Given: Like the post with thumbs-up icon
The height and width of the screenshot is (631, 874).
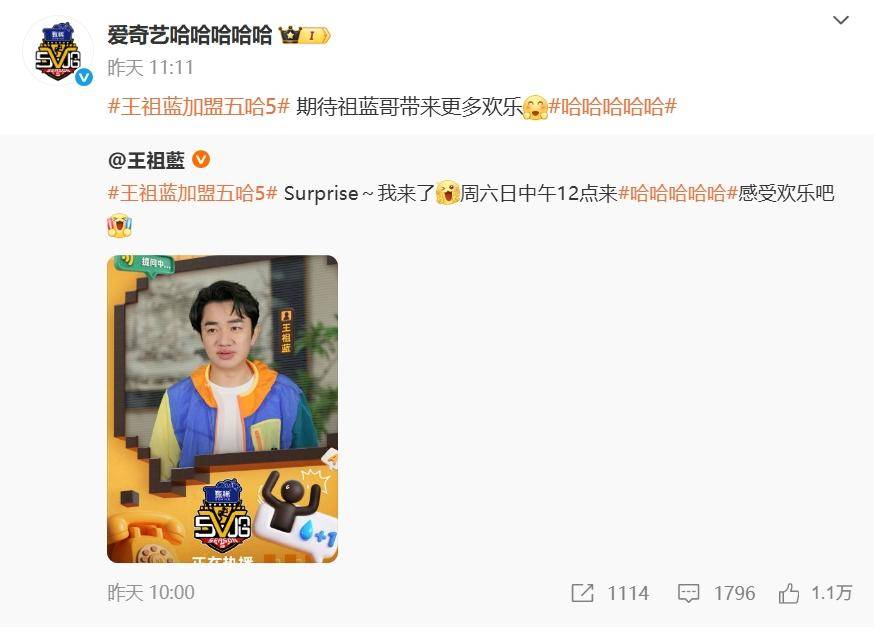Looking at the screenshot, I should [x=789, y=593].
